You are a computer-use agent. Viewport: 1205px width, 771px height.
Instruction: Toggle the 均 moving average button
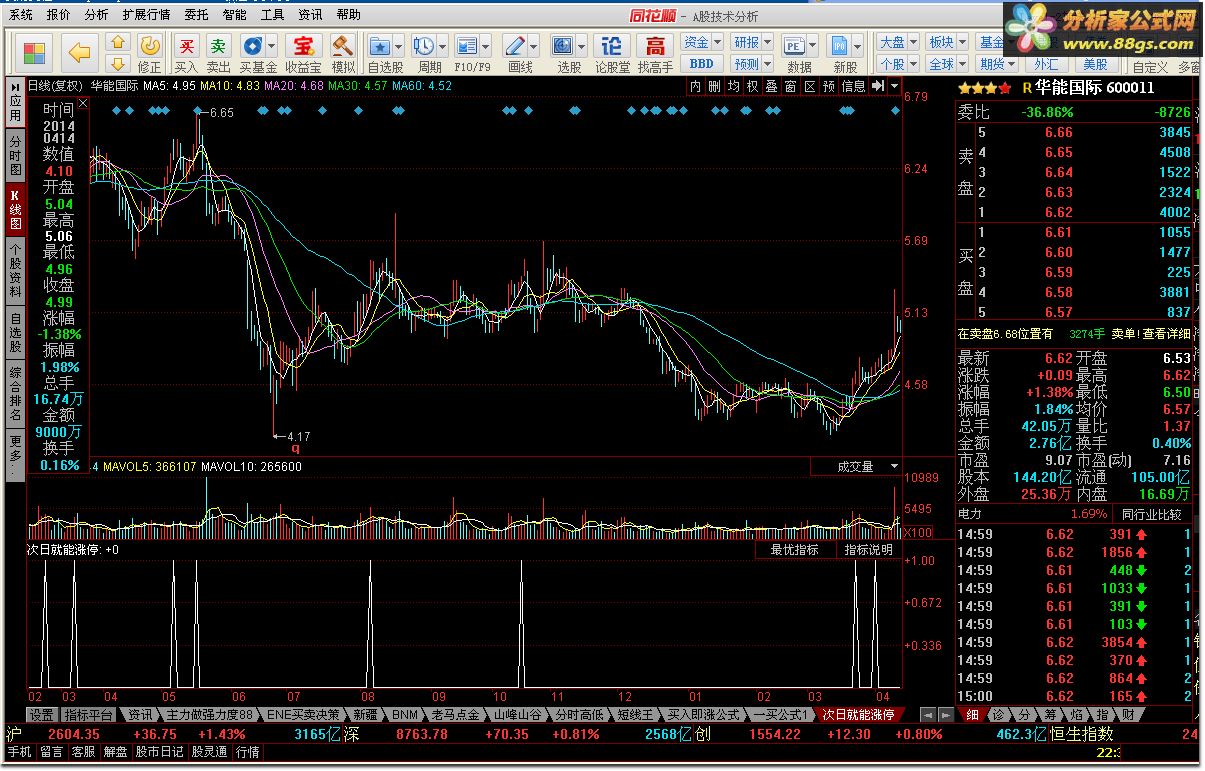[733, 87]
